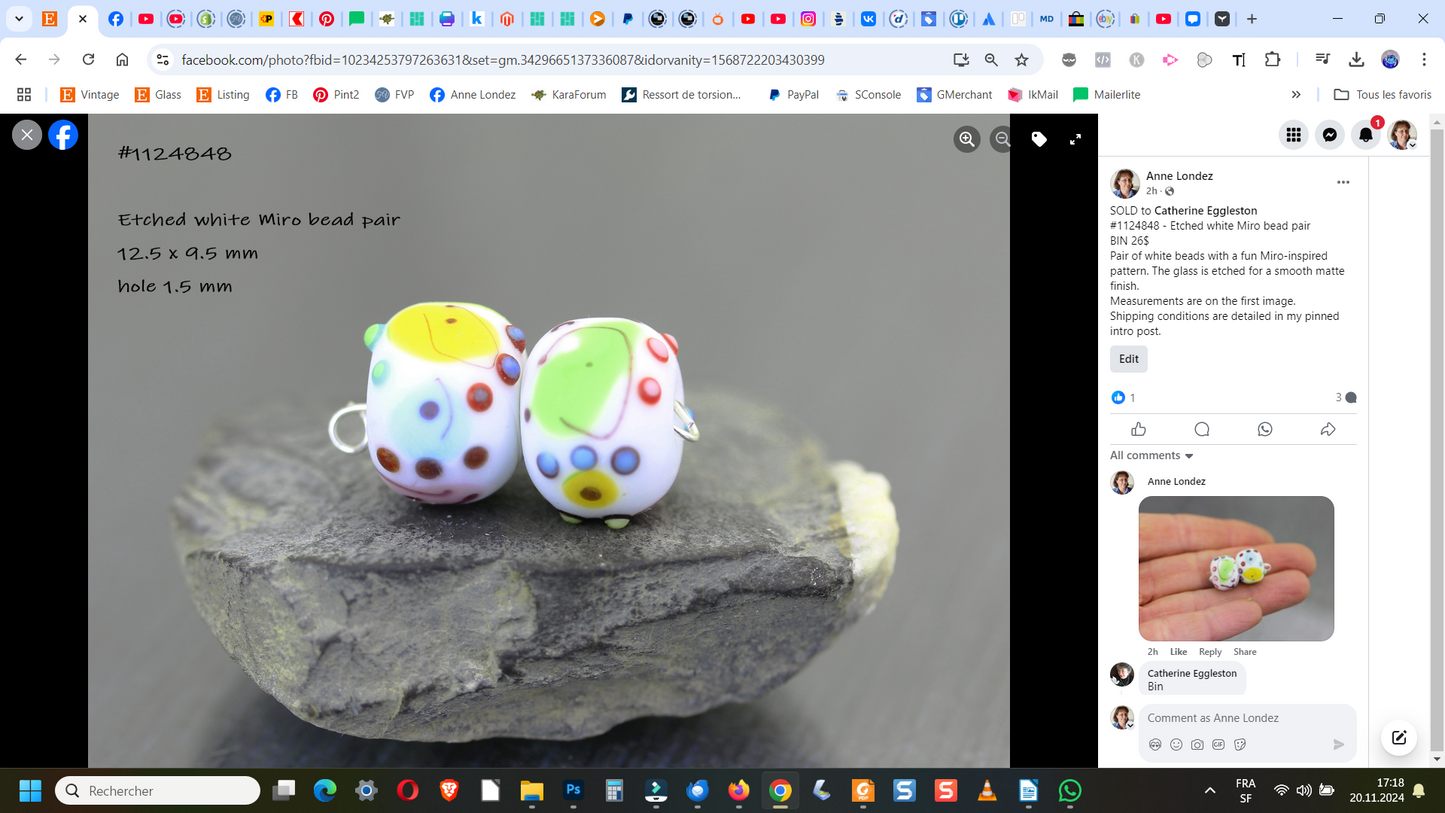Open the Mailerlite bookmark
Viewport: 1445px width, 813px height.
(x=1107, y=95)
